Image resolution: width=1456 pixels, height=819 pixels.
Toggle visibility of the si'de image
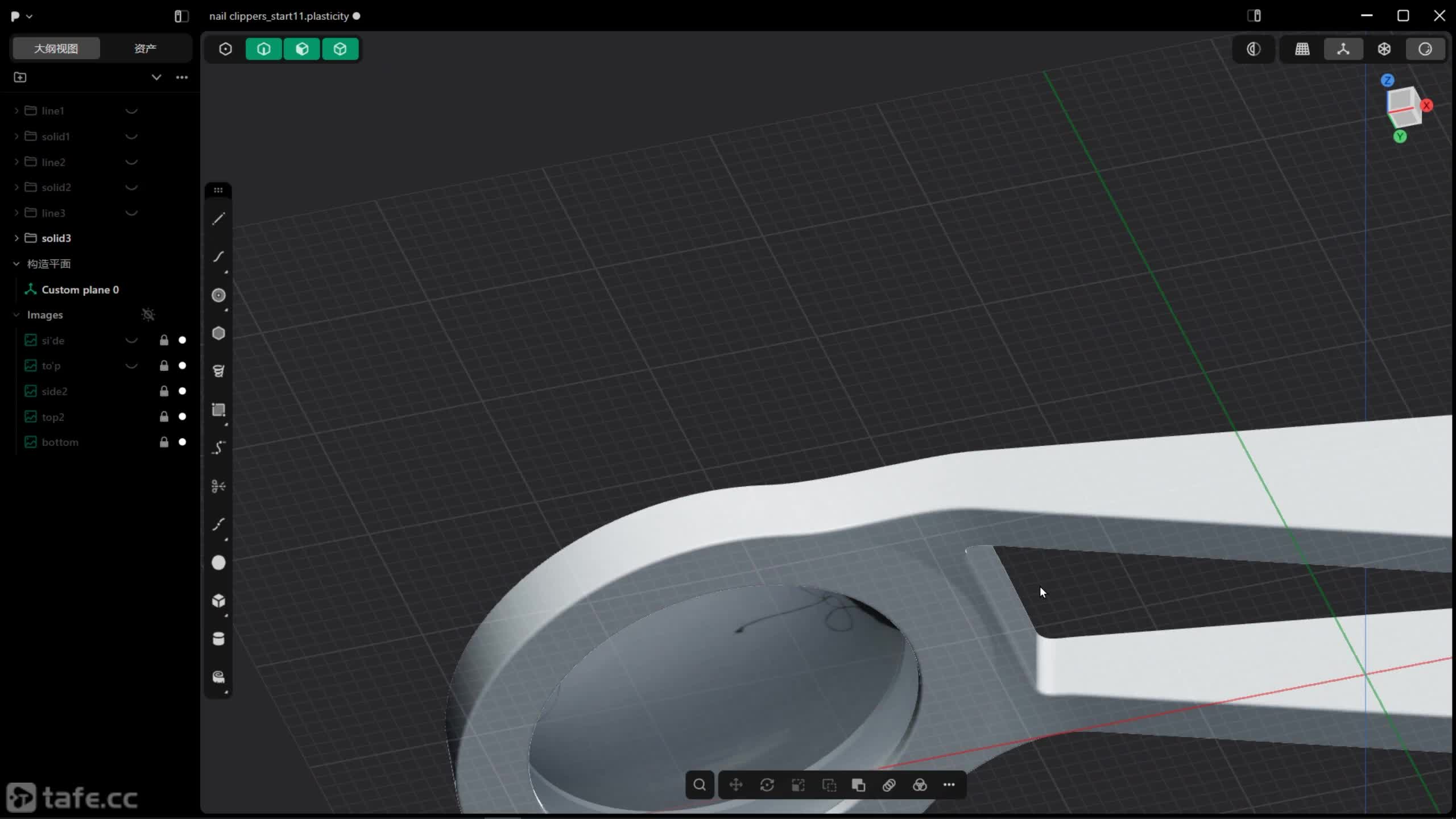click(131, 340)
